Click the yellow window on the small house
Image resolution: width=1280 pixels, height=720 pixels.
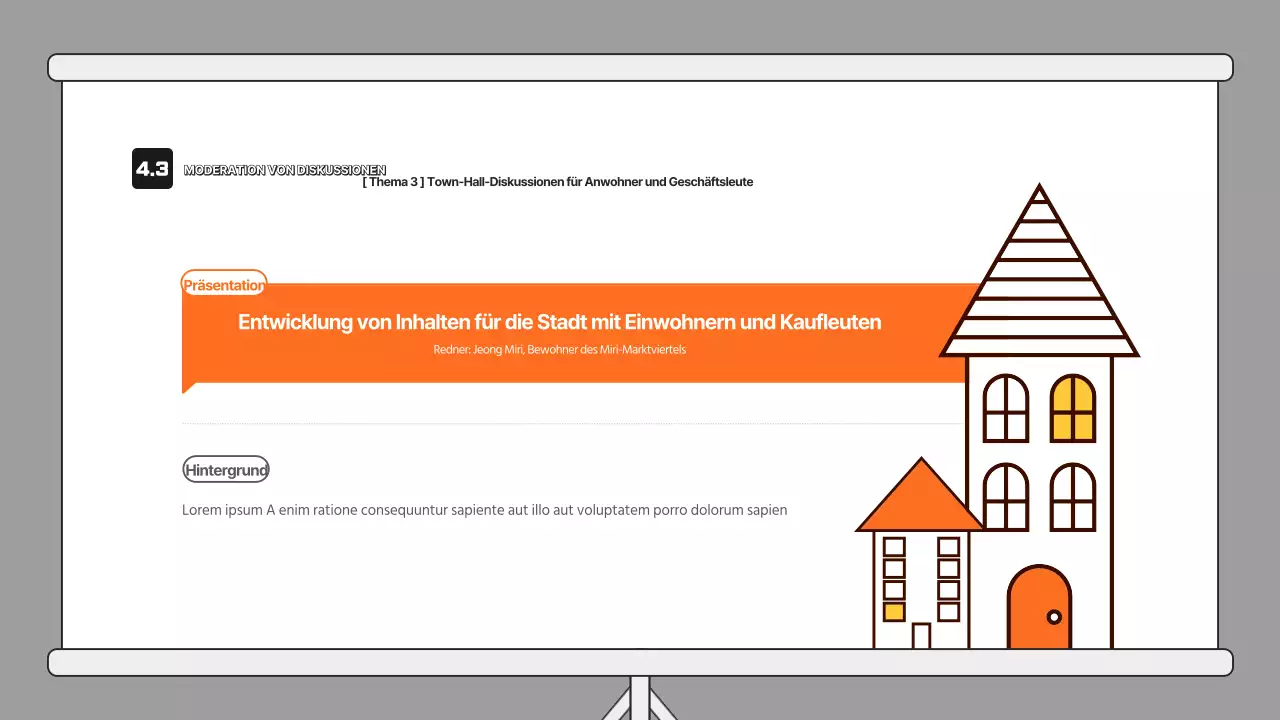894,612
